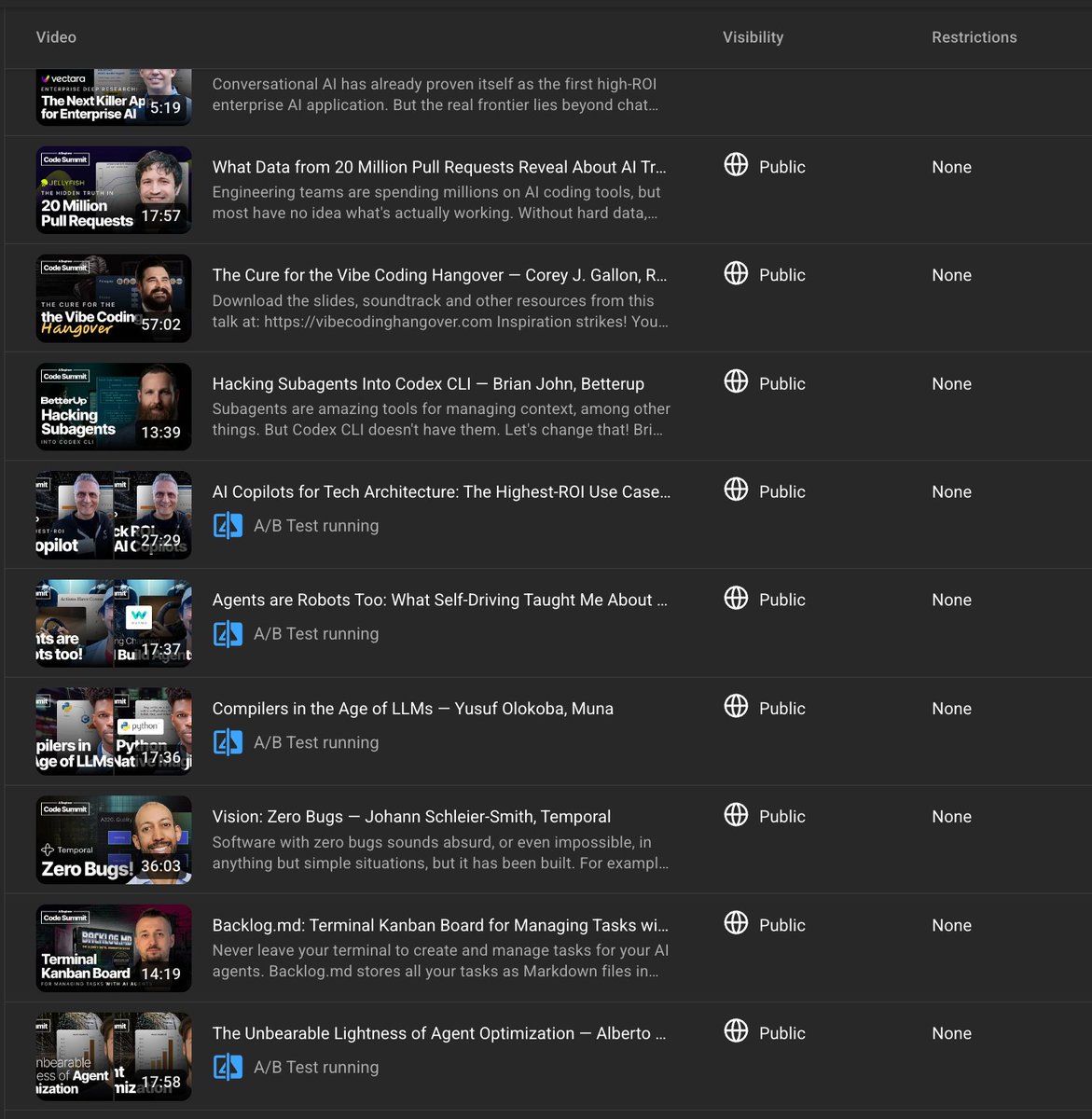Open title 'Agents are Robots Too'
This screenshot has height=1119, width=1092.
(439, 600)
